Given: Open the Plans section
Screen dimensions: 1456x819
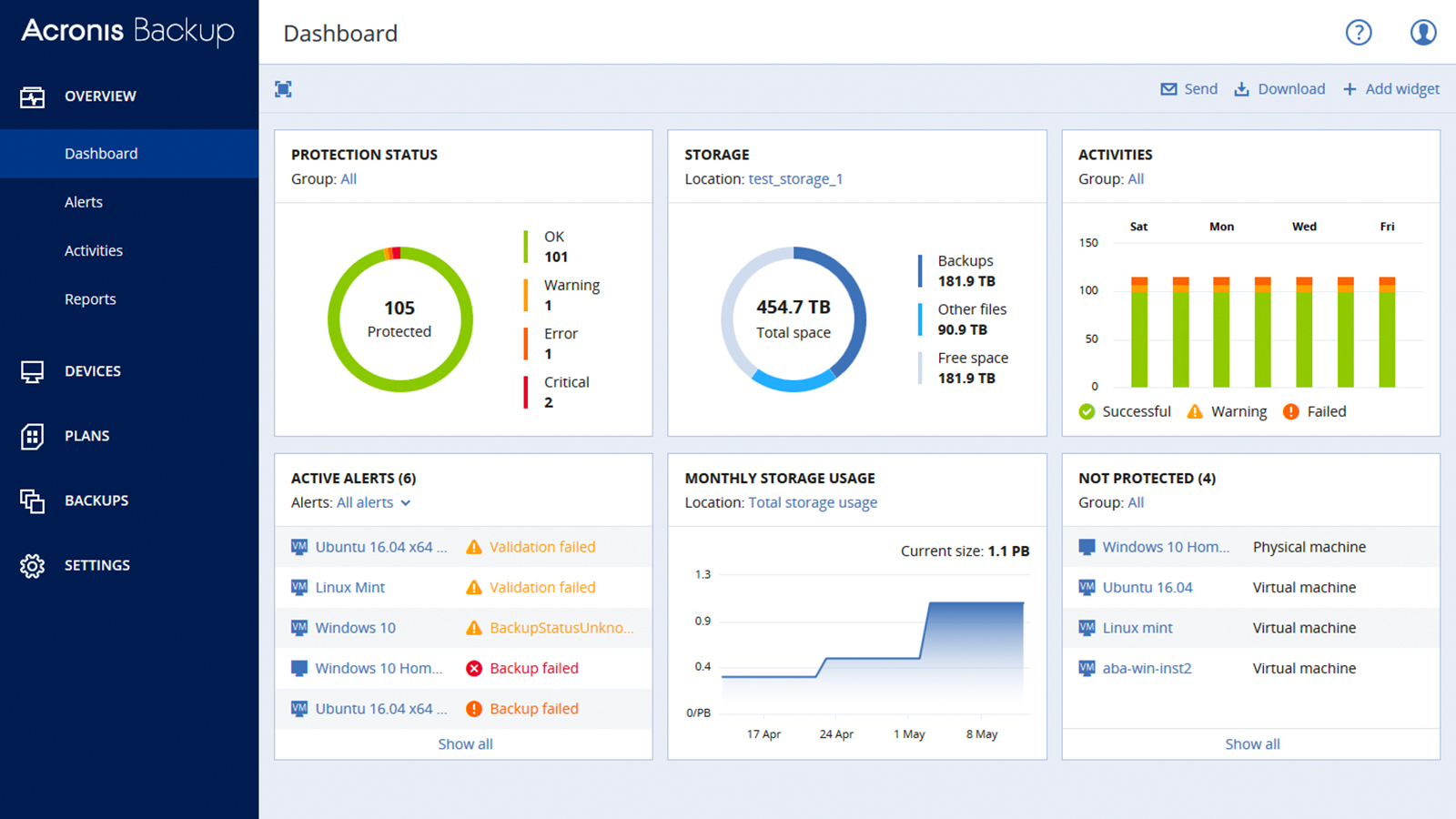Looking at the screenshot, I should 87,436.
